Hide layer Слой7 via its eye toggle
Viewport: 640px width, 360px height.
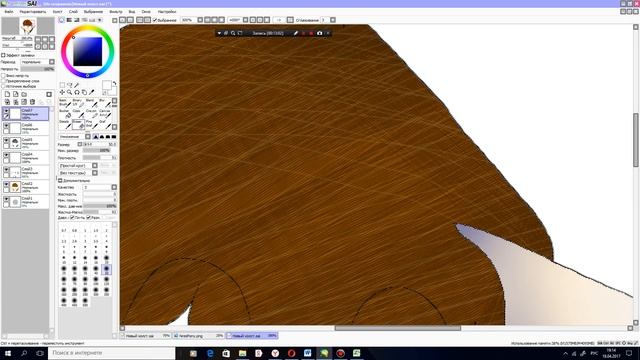pyautogui.click(x=6, y=111)
